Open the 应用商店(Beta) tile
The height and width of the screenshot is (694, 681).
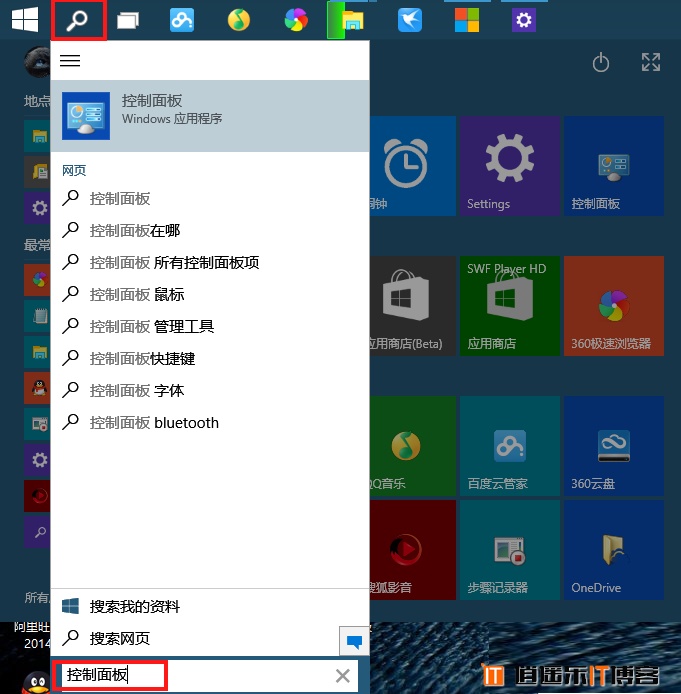click(412, 306)
